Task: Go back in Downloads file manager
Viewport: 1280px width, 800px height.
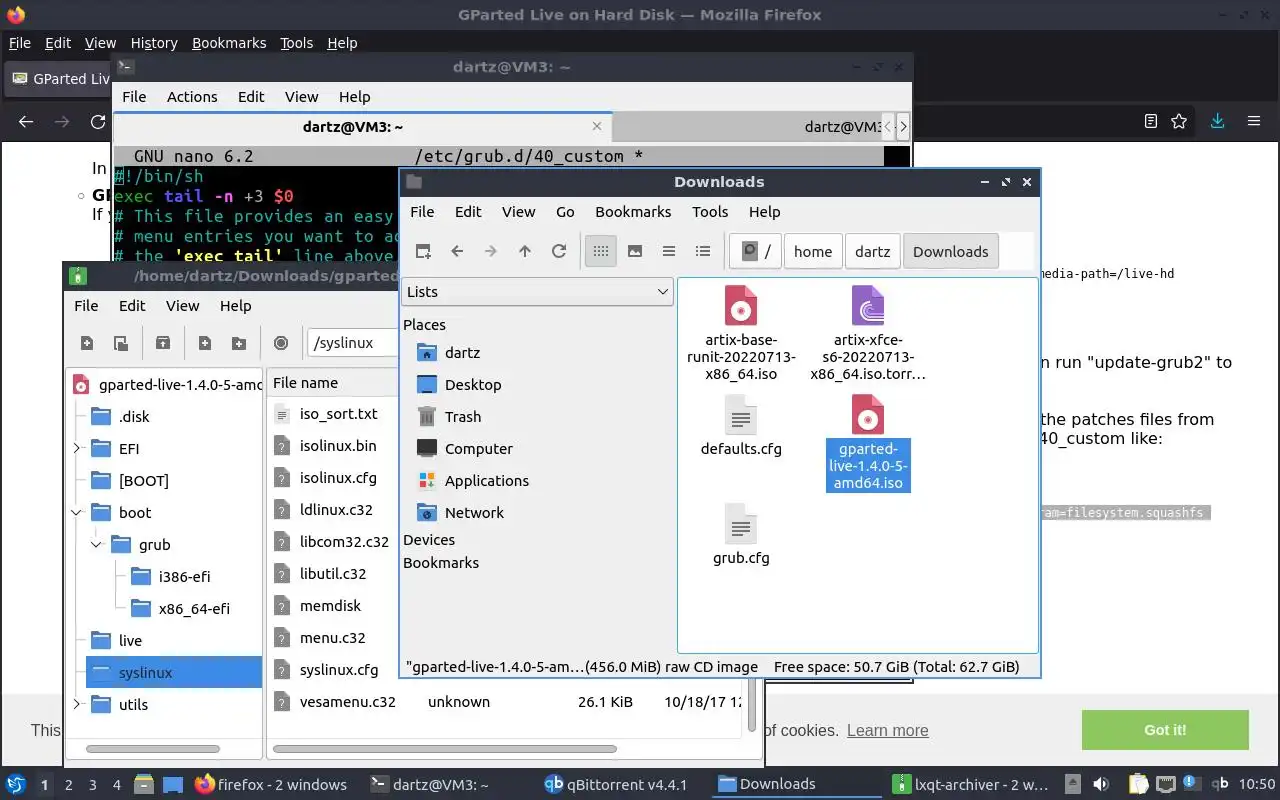Action: (457, 251)
